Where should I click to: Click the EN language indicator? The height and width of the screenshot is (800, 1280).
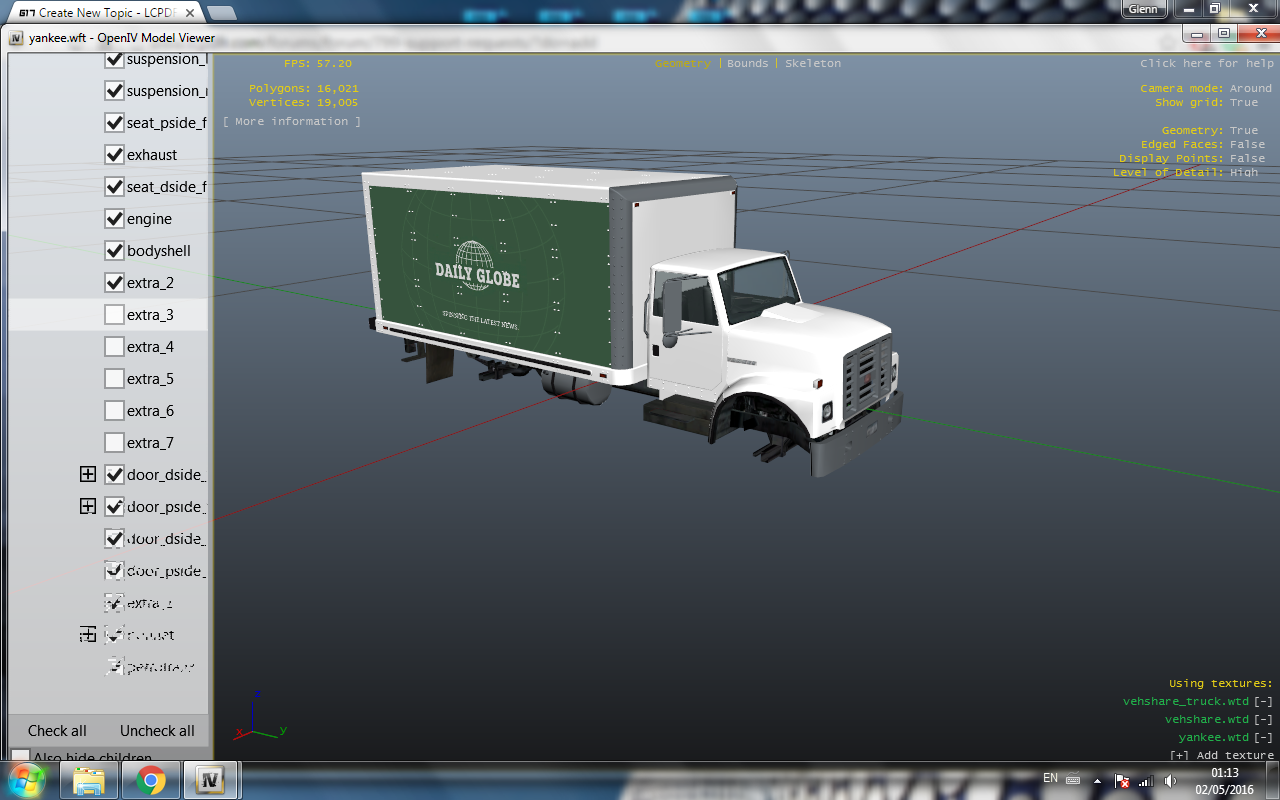pyautogui.click(x=1050, y=778)
